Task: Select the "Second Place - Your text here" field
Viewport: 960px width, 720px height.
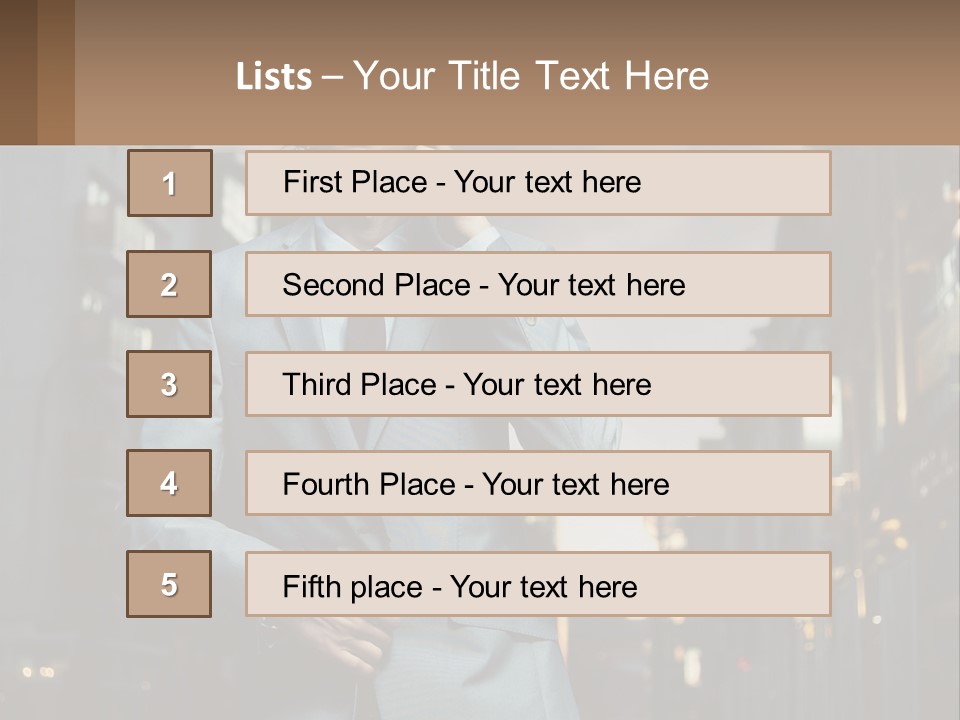Action: pyautogui.click(x=538, y=284)
